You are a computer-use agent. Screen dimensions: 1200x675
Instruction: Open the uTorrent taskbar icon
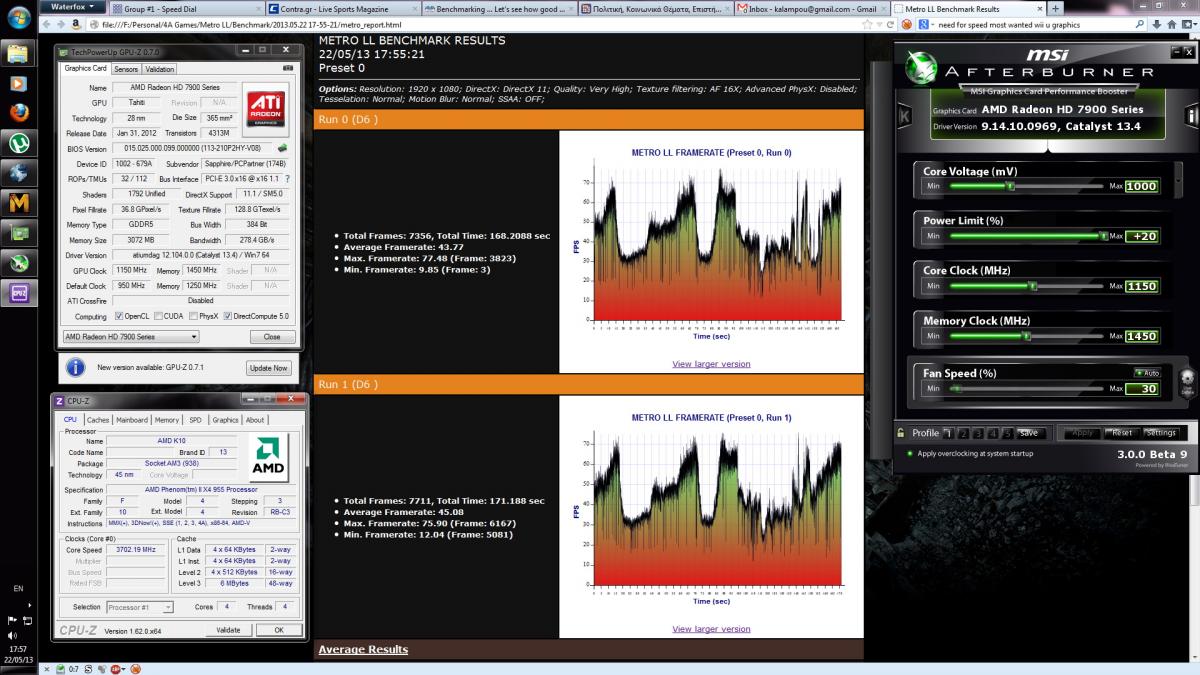18,142
